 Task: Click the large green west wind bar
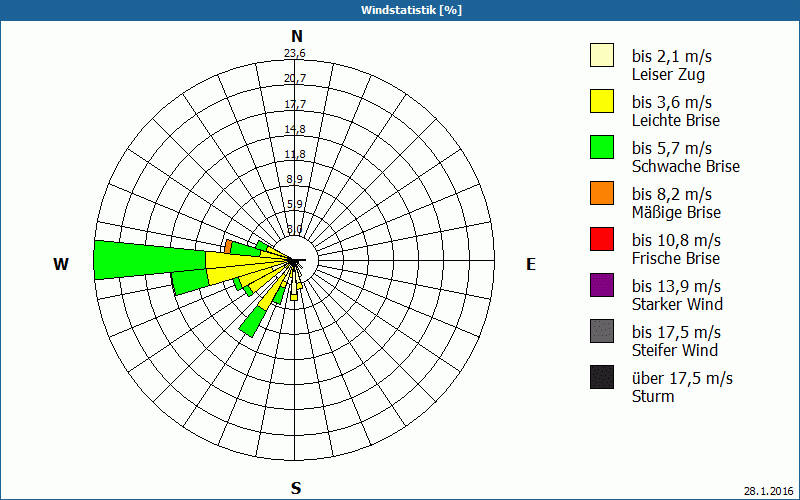[x=150, y=260]
